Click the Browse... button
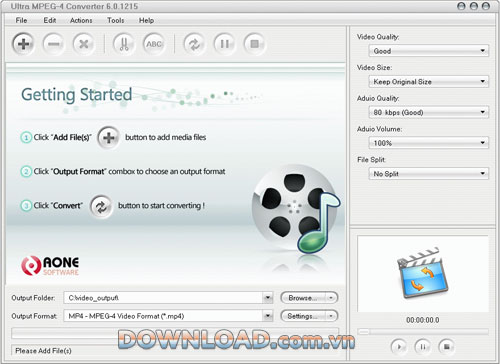 tap(303, 298)
